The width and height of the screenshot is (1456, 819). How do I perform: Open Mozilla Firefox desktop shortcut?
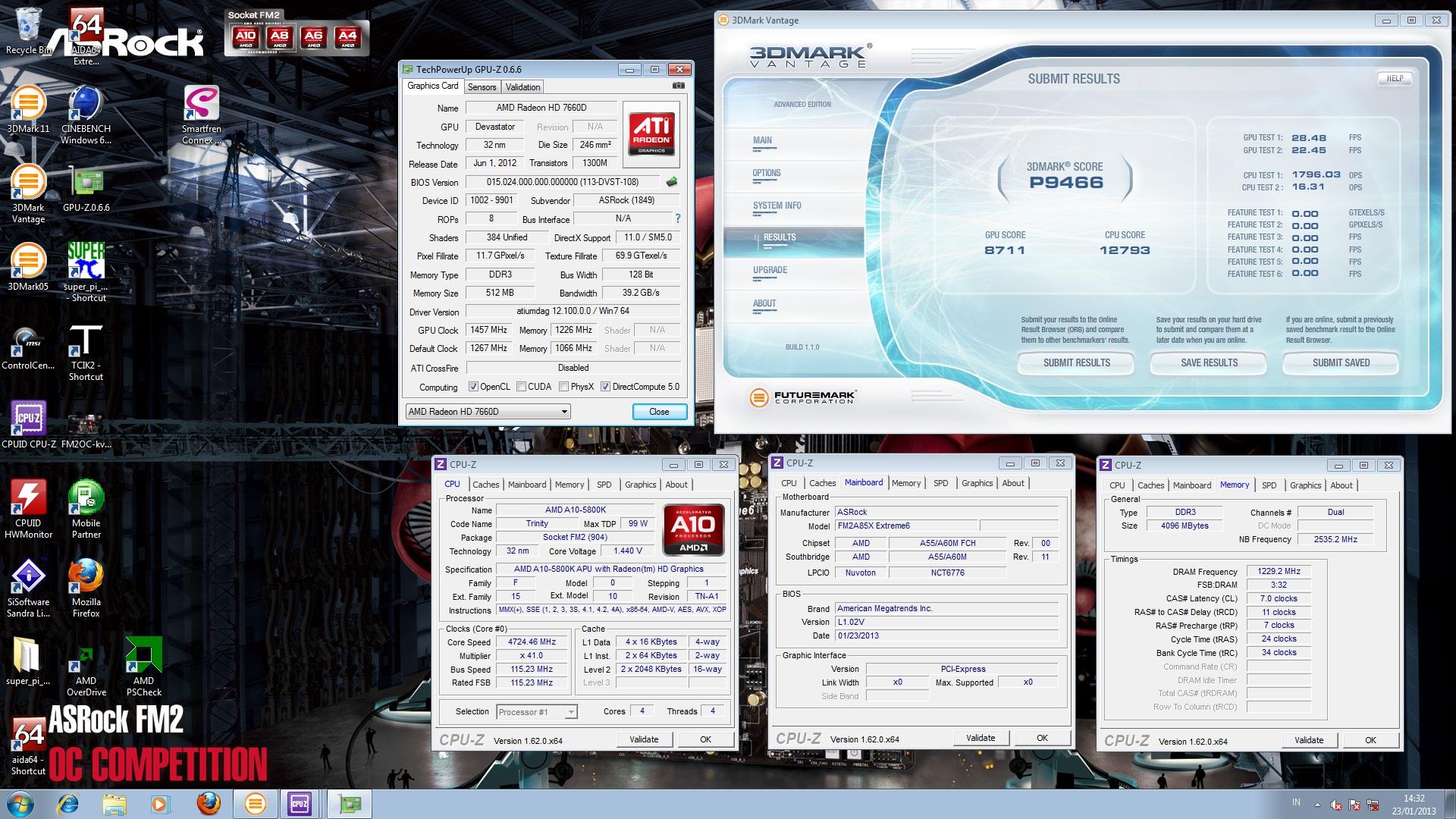(x=86, y=588)
